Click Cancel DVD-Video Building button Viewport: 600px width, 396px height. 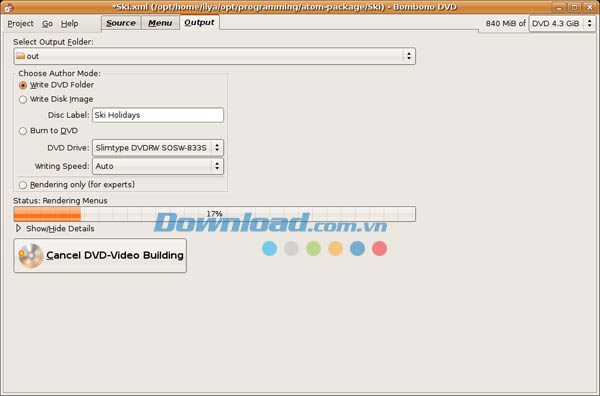click(x=100, y=256)
